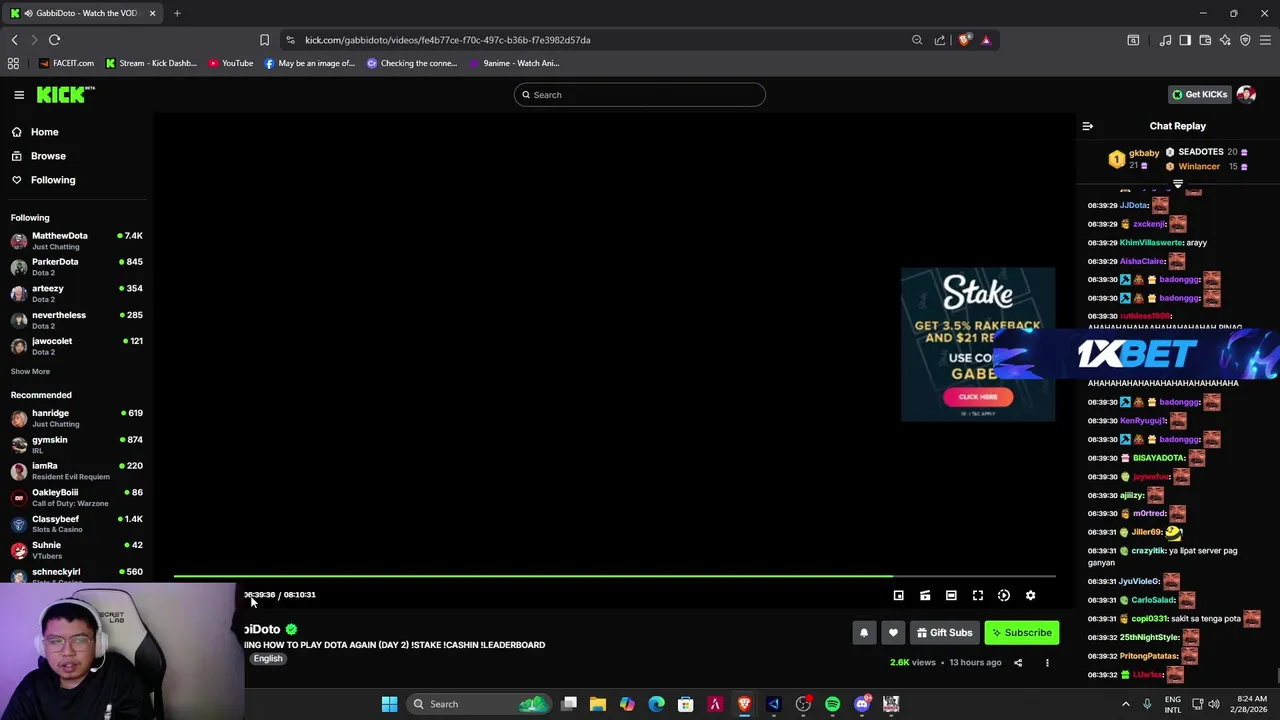
Task: Click the Kick logo
Action: coord(65,95)
